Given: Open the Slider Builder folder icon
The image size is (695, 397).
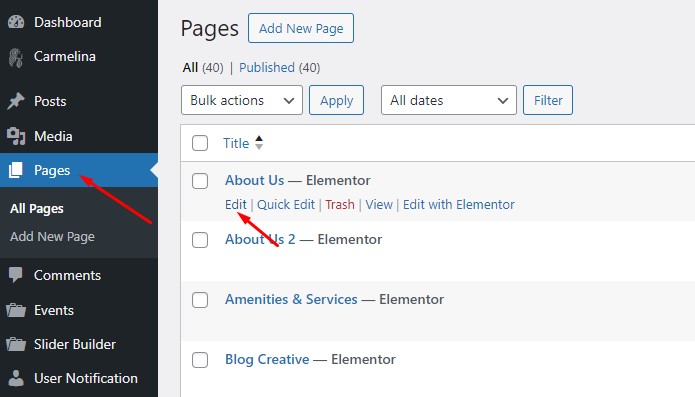Looking at the screenshot, I should point(16,344).
